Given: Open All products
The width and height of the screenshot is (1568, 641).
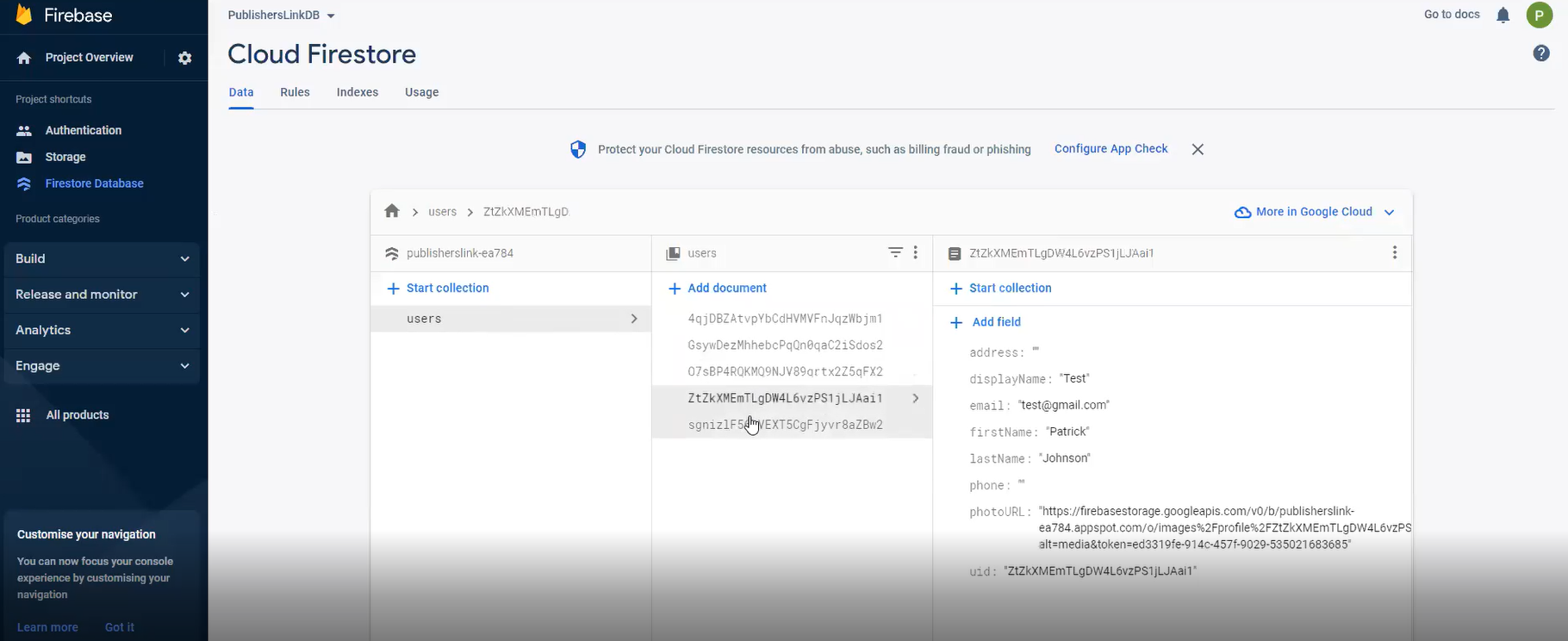Looking at the screenshot, I should [78, 415].
